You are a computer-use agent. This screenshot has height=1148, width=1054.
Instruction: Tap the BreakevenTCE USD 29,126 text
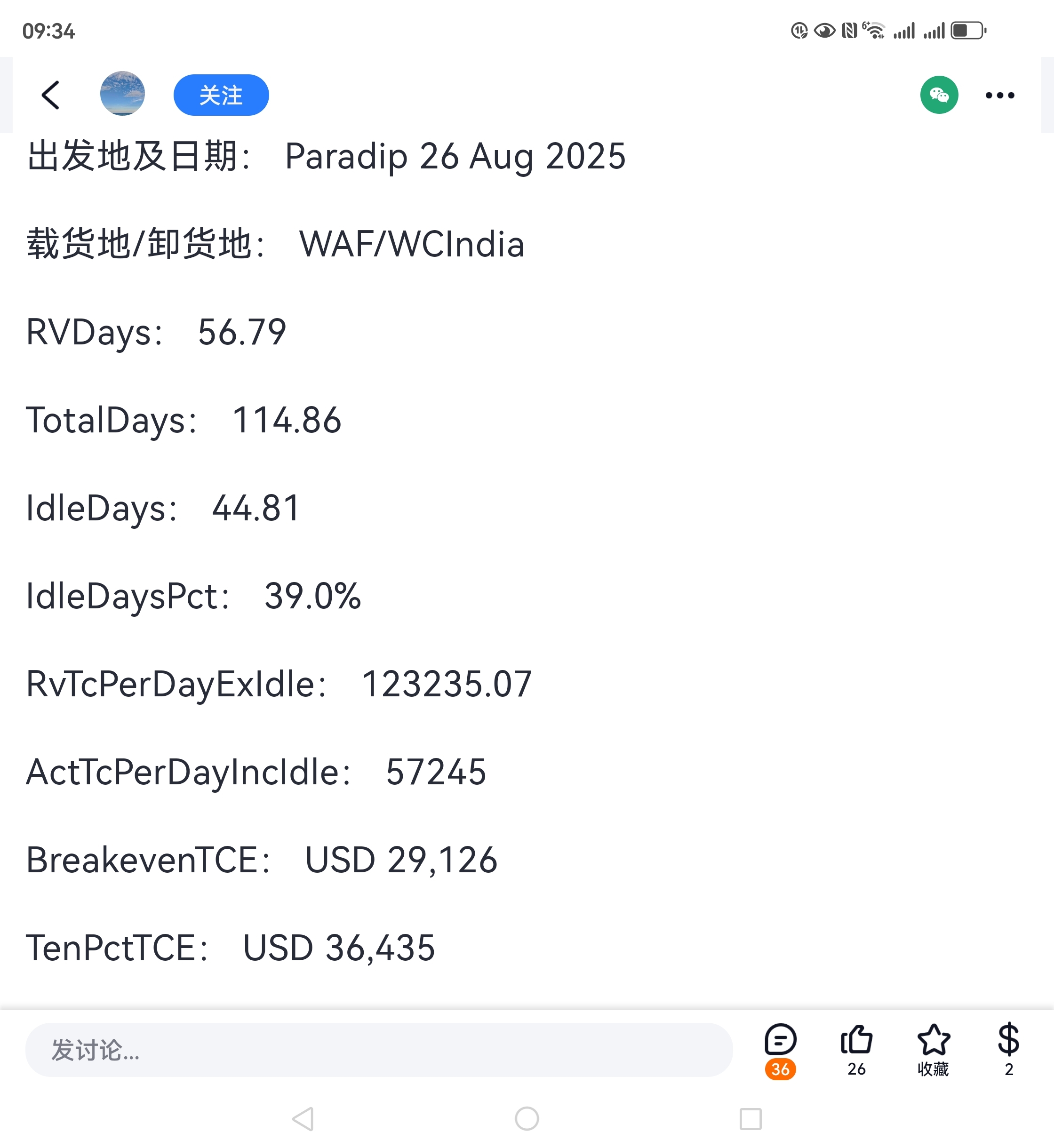pyautogui.click(x=262, y=860)
